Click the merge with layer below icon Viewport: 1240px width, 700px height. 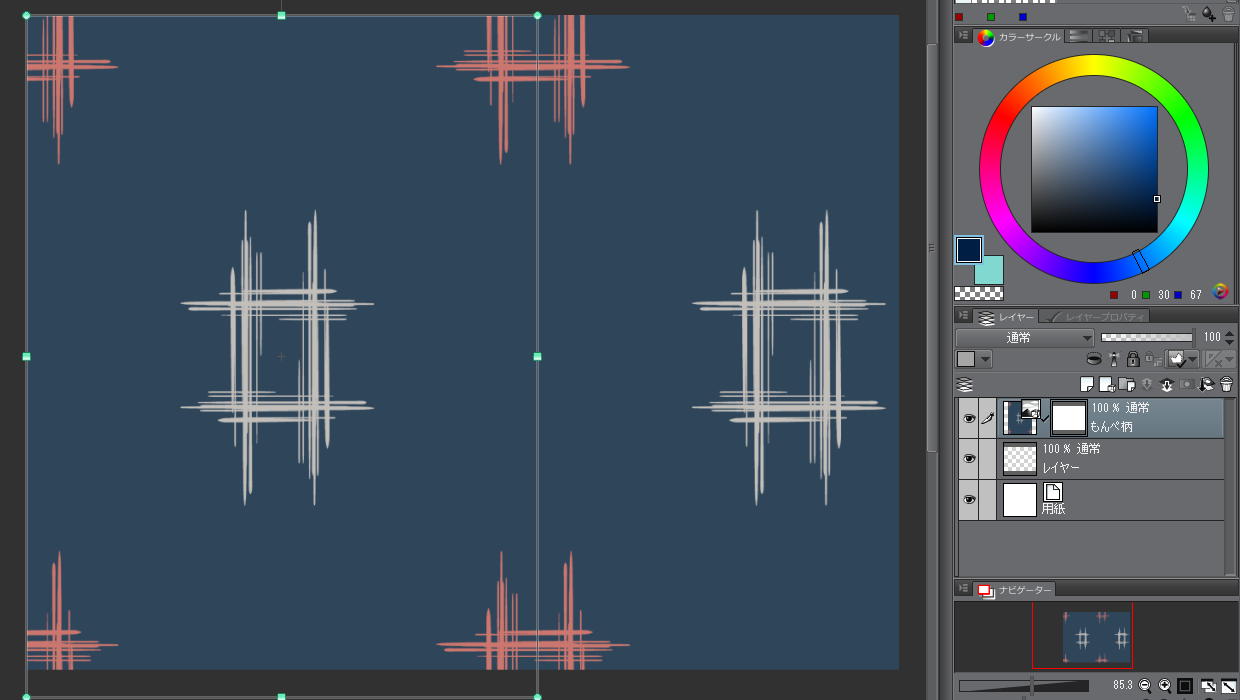click(x=1167, y=384)
